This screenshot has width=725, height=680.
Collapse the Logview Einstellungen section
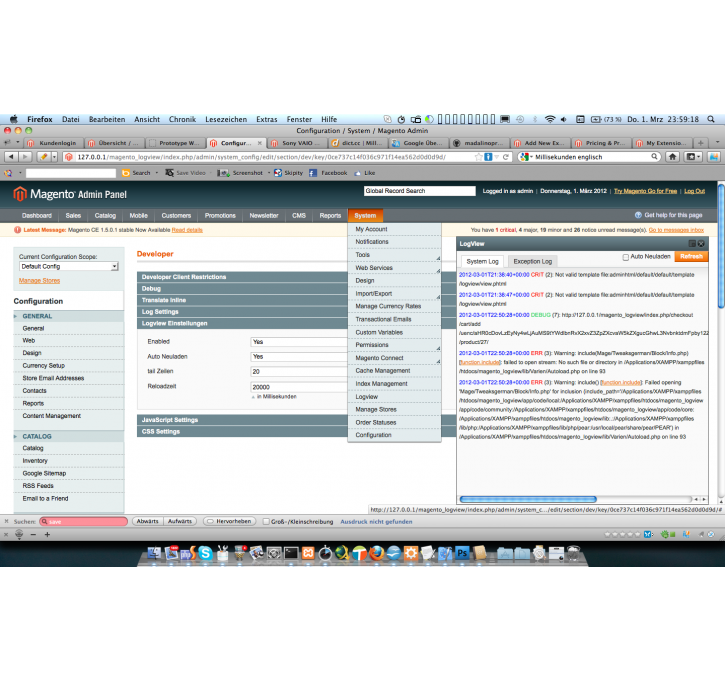tap(242, 323)
